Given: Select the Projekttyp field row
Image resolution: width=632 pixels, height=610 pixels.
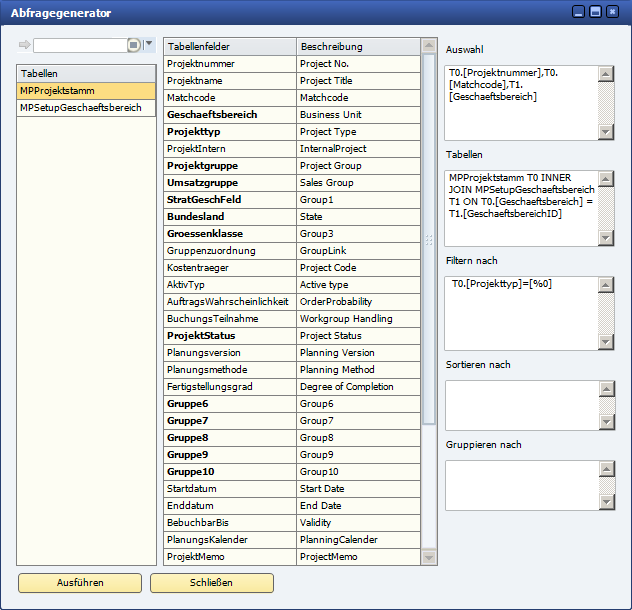Looking at the screenshot, I should point(230,132).
